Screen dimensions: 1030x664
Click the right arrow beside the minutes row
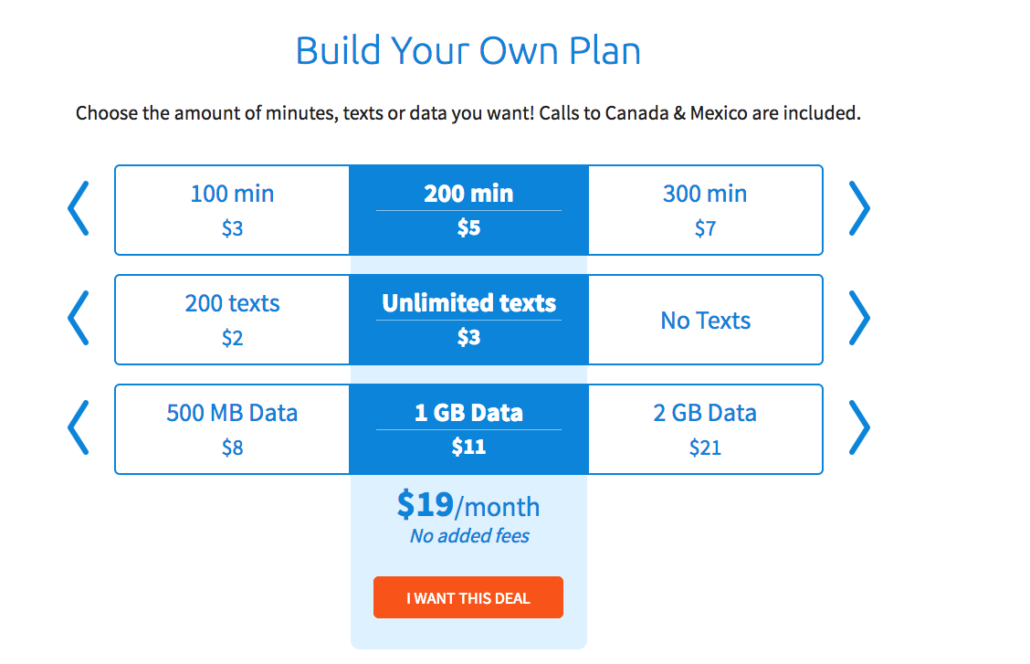tap(858, 209)
